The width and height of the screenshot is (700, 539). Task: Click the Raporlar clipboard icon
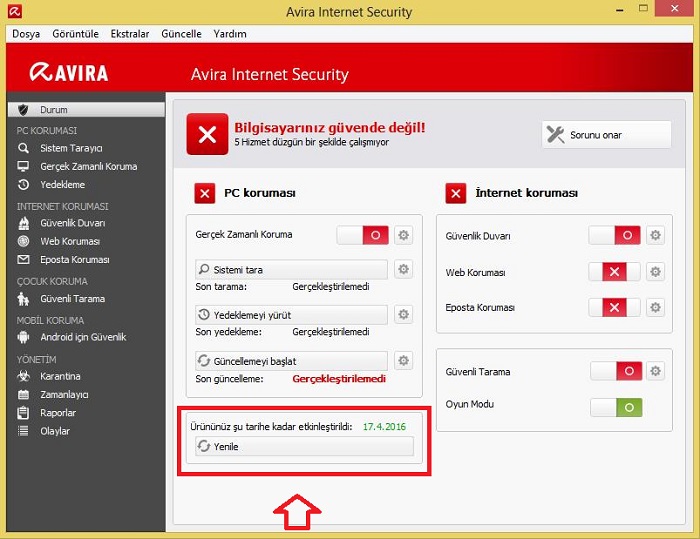tap(23, 413)
